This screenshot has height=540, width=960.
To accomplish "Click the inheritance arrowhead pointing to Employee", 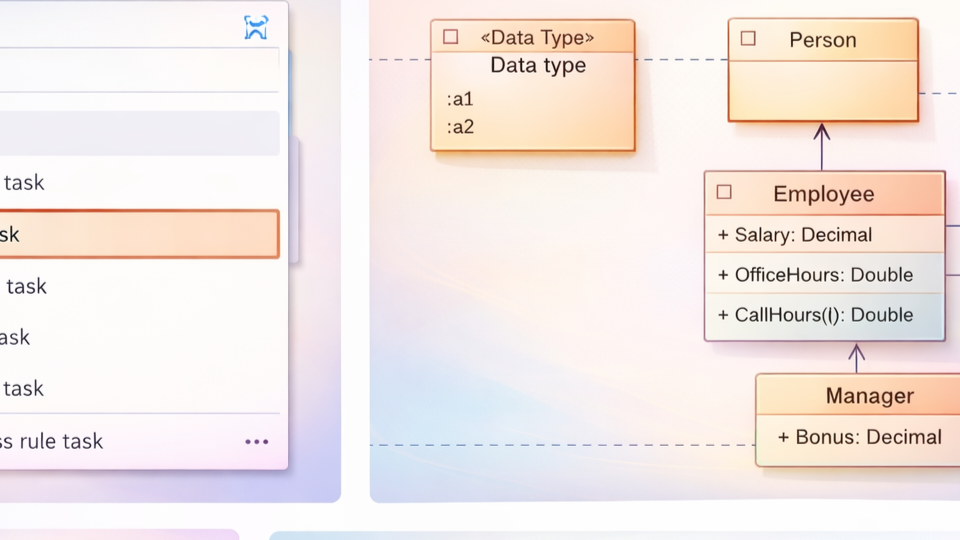I will pos(856,351).
